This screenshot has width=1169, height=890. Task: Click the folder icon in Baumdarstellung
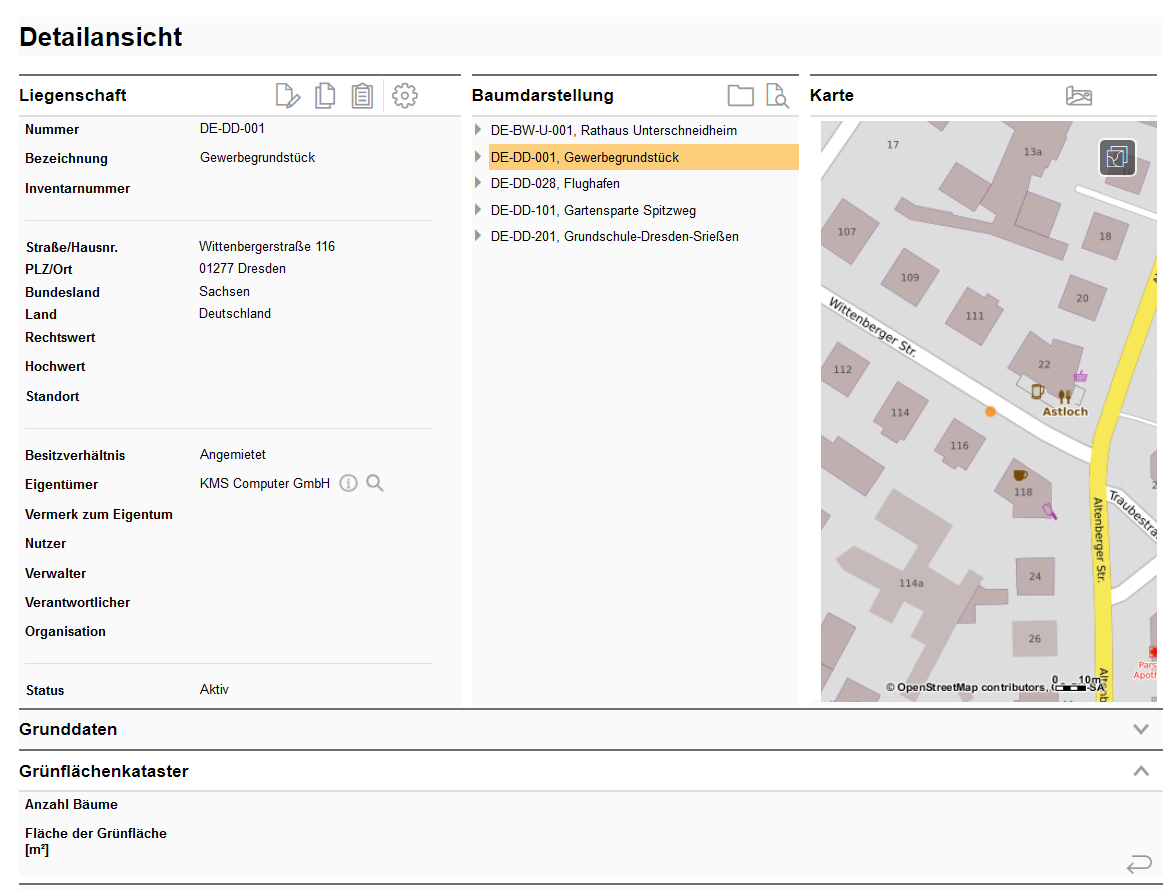pyautogui.click(x=740, y=96)
